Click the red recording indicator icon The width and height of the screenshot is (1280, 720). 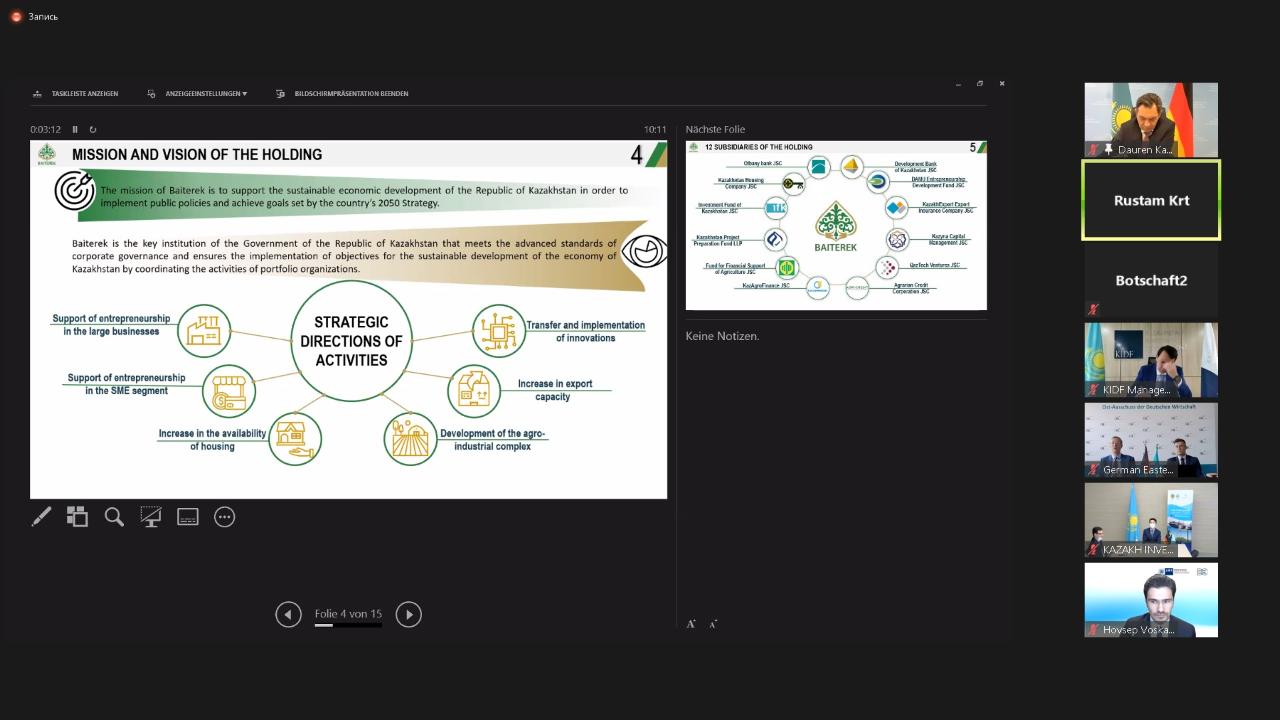click(16, 16)
